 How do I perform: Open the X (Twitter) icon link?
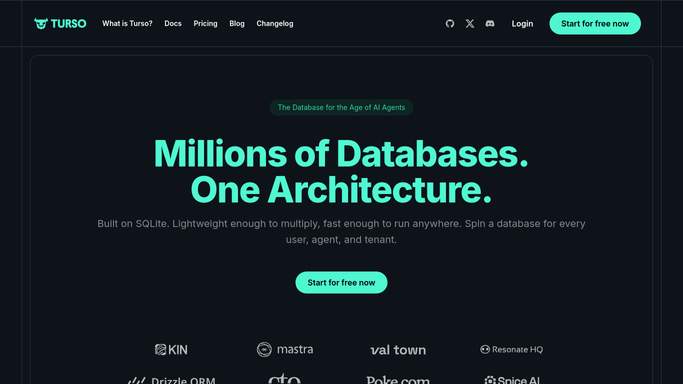[470, 24]
